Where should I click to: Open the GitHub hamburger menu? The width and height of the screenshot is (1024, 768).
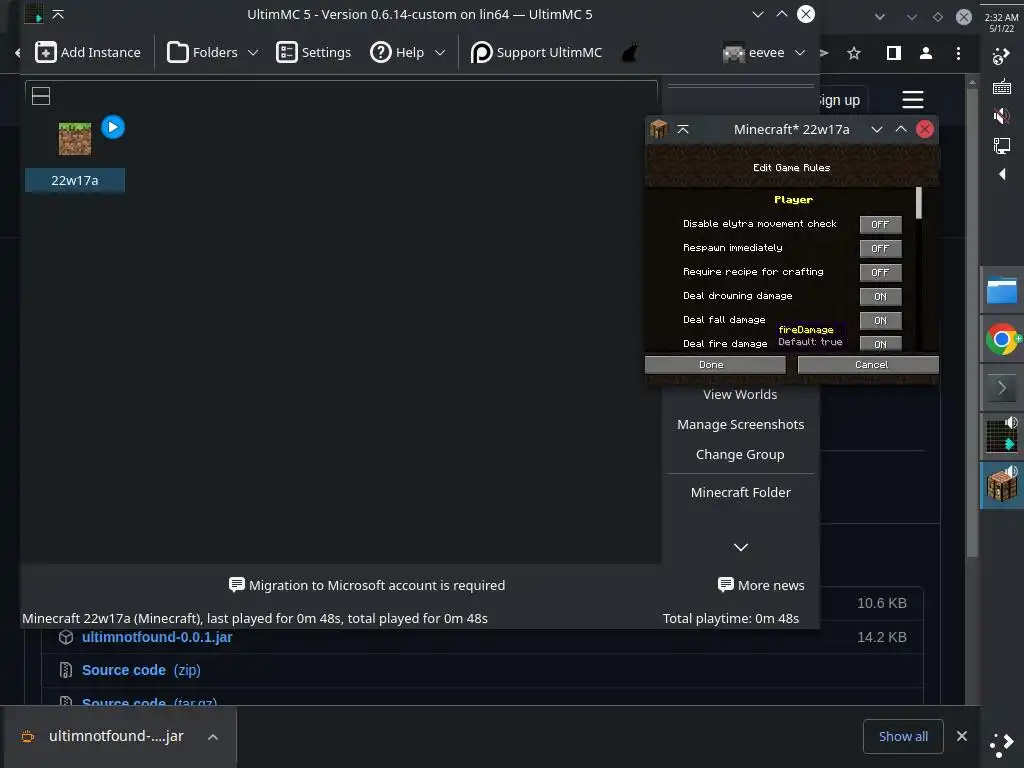tap(912, 100)
